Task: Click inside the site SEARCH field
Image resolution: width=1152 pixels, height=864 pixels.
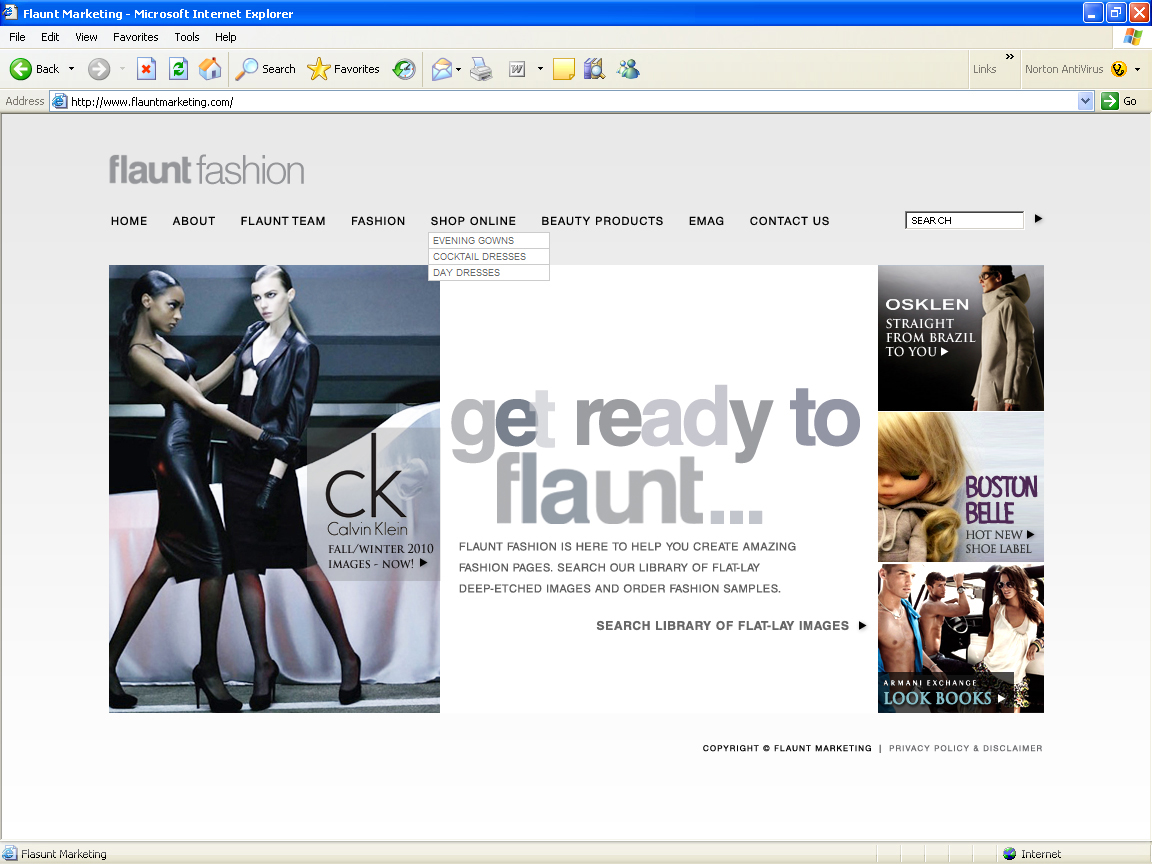Action: pos(965,220)
